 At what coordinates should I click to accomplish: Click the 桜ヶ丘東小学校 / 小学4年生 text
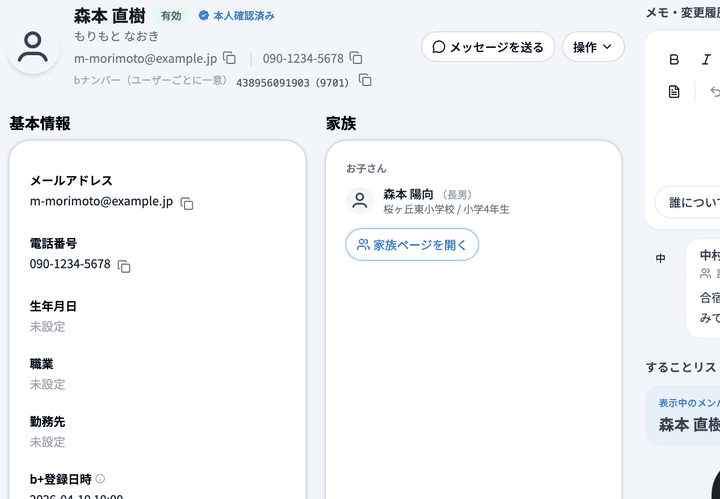(446, 210)
